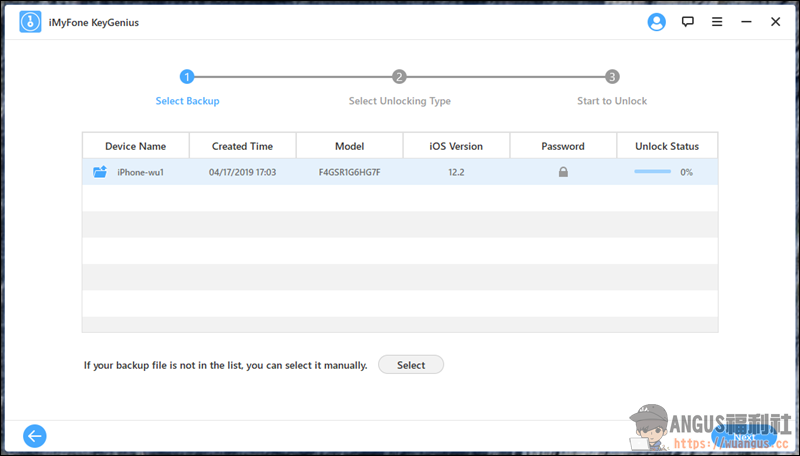Close the KeyGenius window

[775, 21]
